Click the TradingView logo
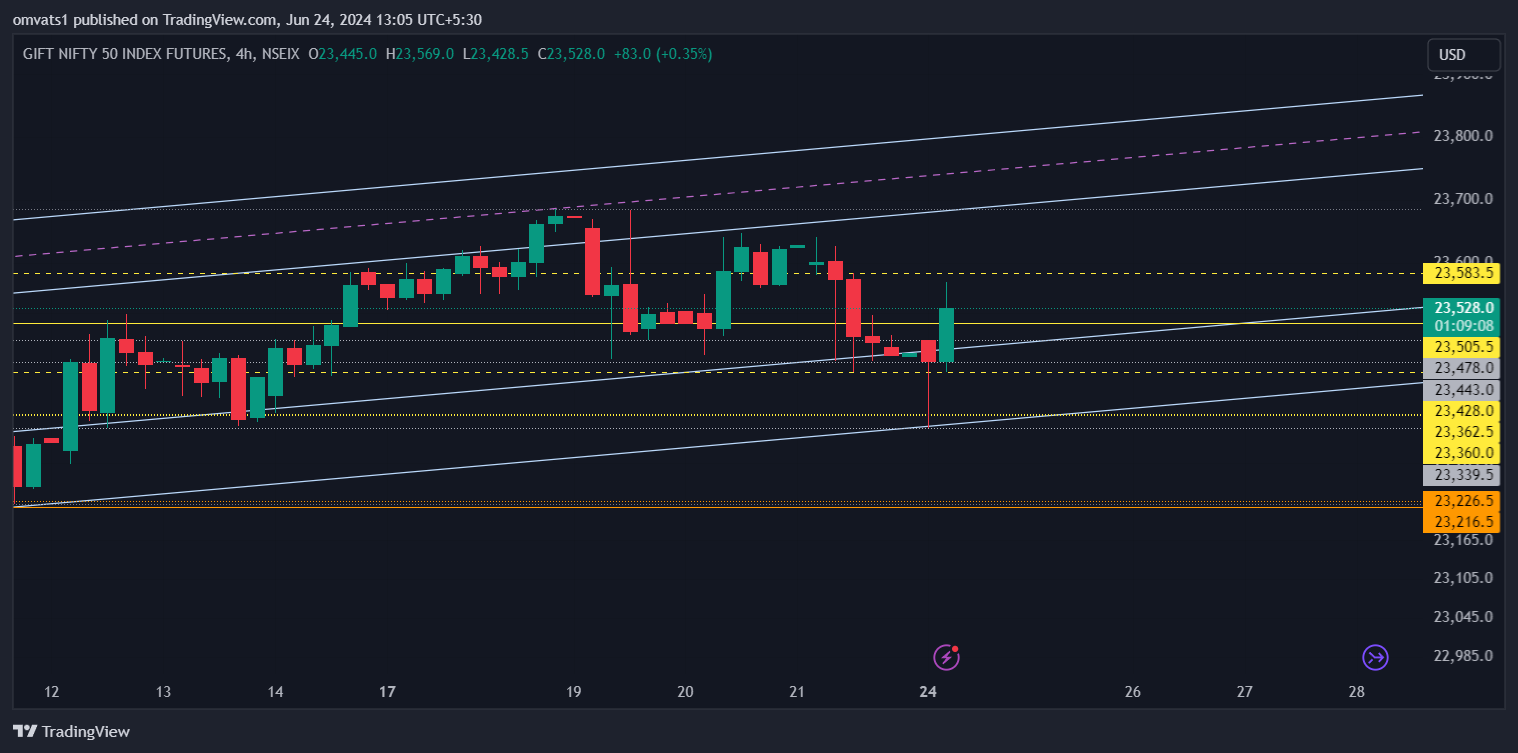This screenshot has height=753, width=1518. 71,731
